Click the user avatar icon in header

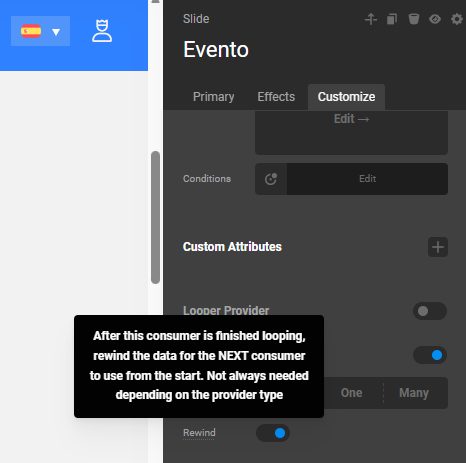click(102, 31)
